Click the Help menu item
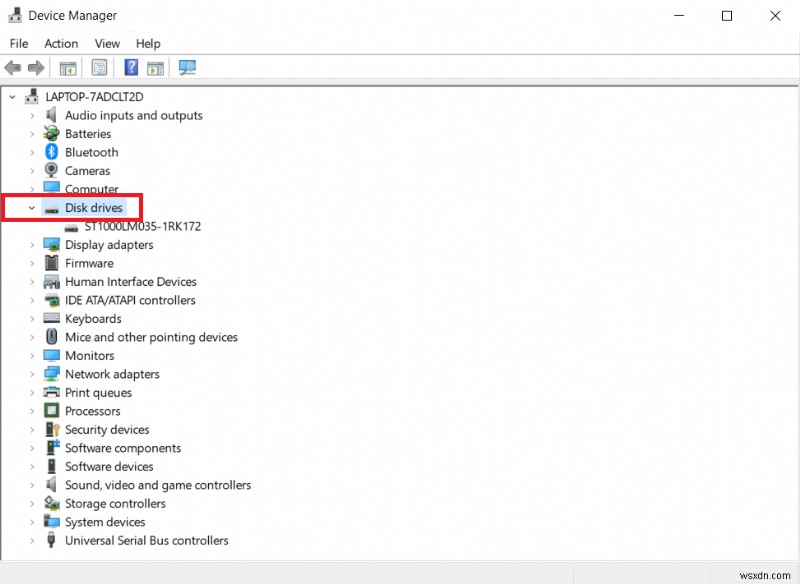Viewport: 800px width, 584px height. click(148, 43)
